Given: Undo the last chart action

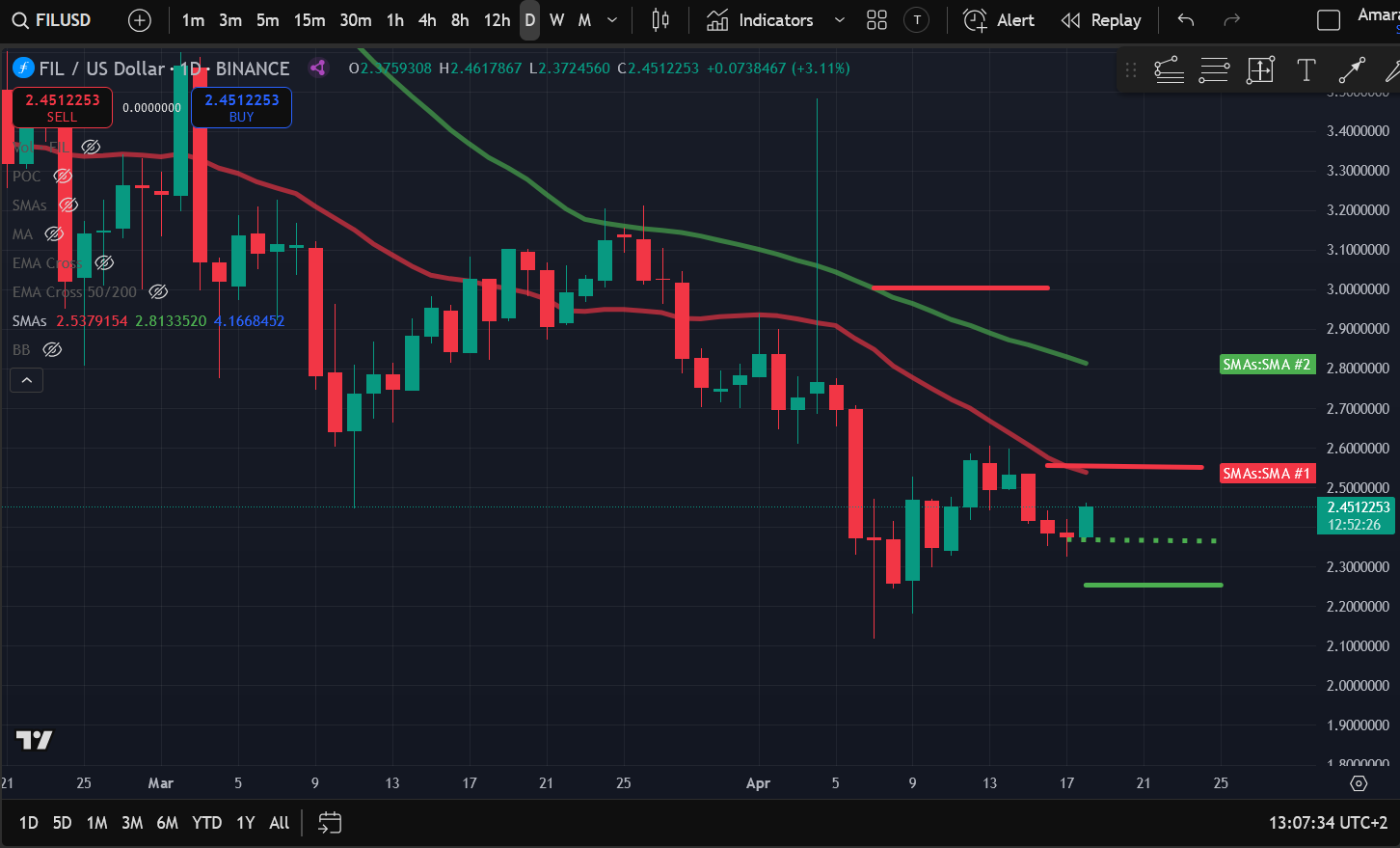Looking at the screenshot, I should [1186, 20].
